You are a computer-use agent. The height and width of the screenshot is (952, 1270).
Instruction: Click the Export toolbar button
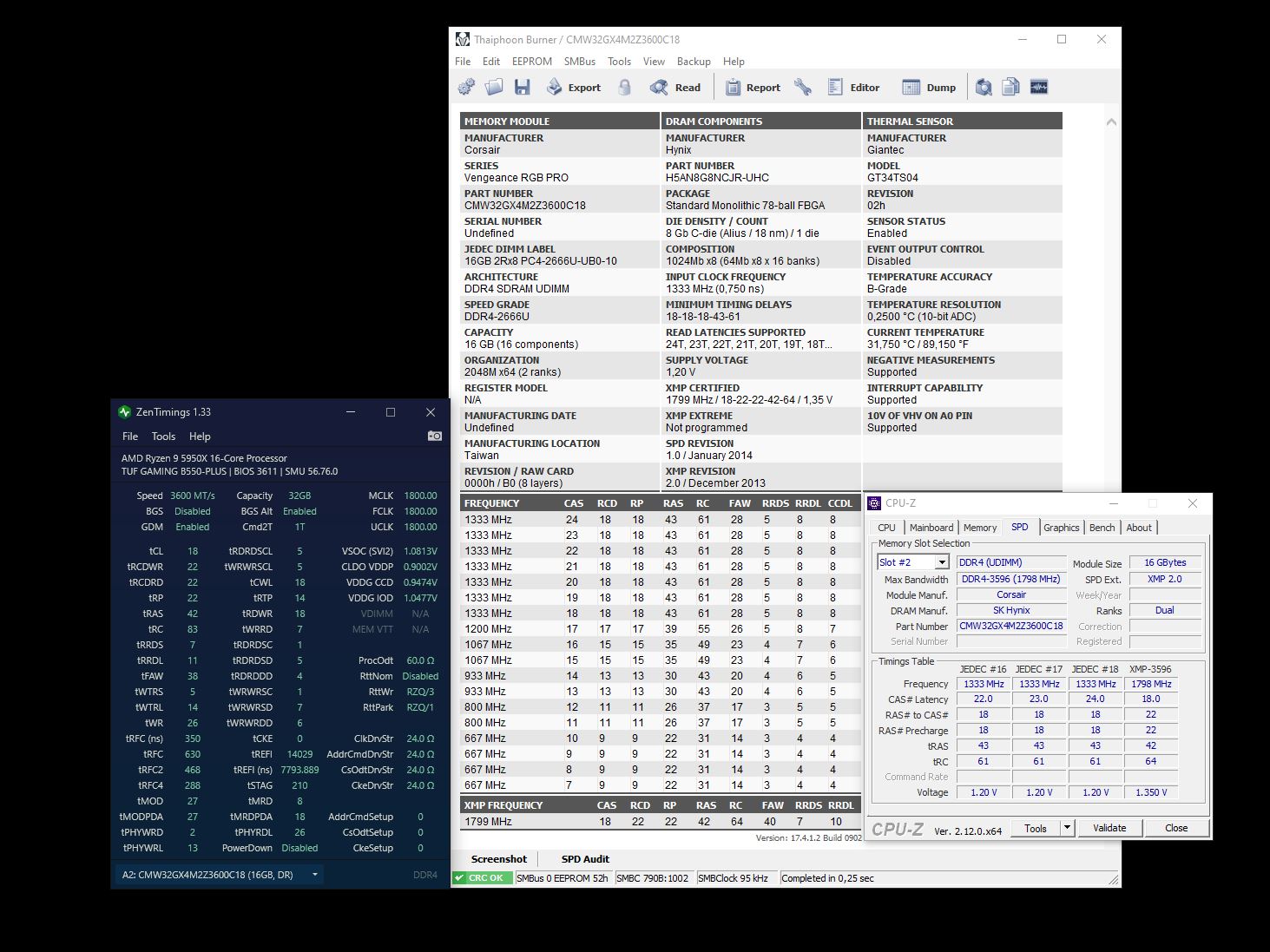tap(573, 87)
